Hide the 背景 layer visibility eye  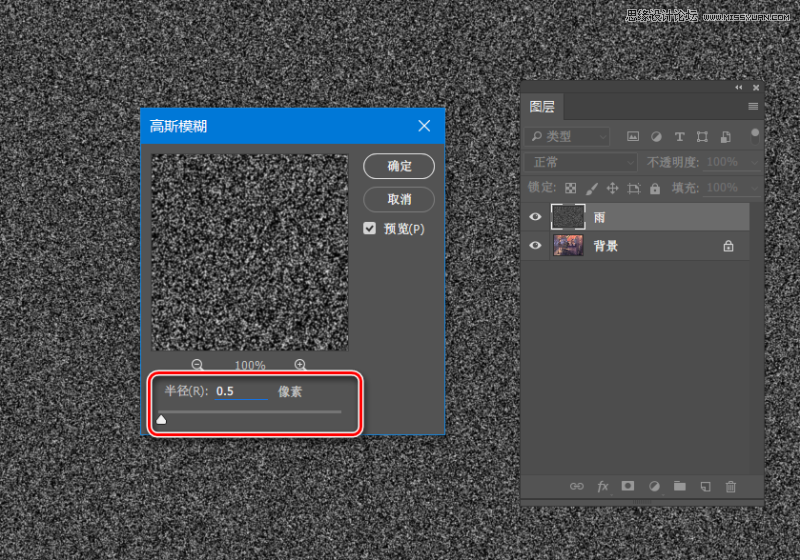pos(535,245)
